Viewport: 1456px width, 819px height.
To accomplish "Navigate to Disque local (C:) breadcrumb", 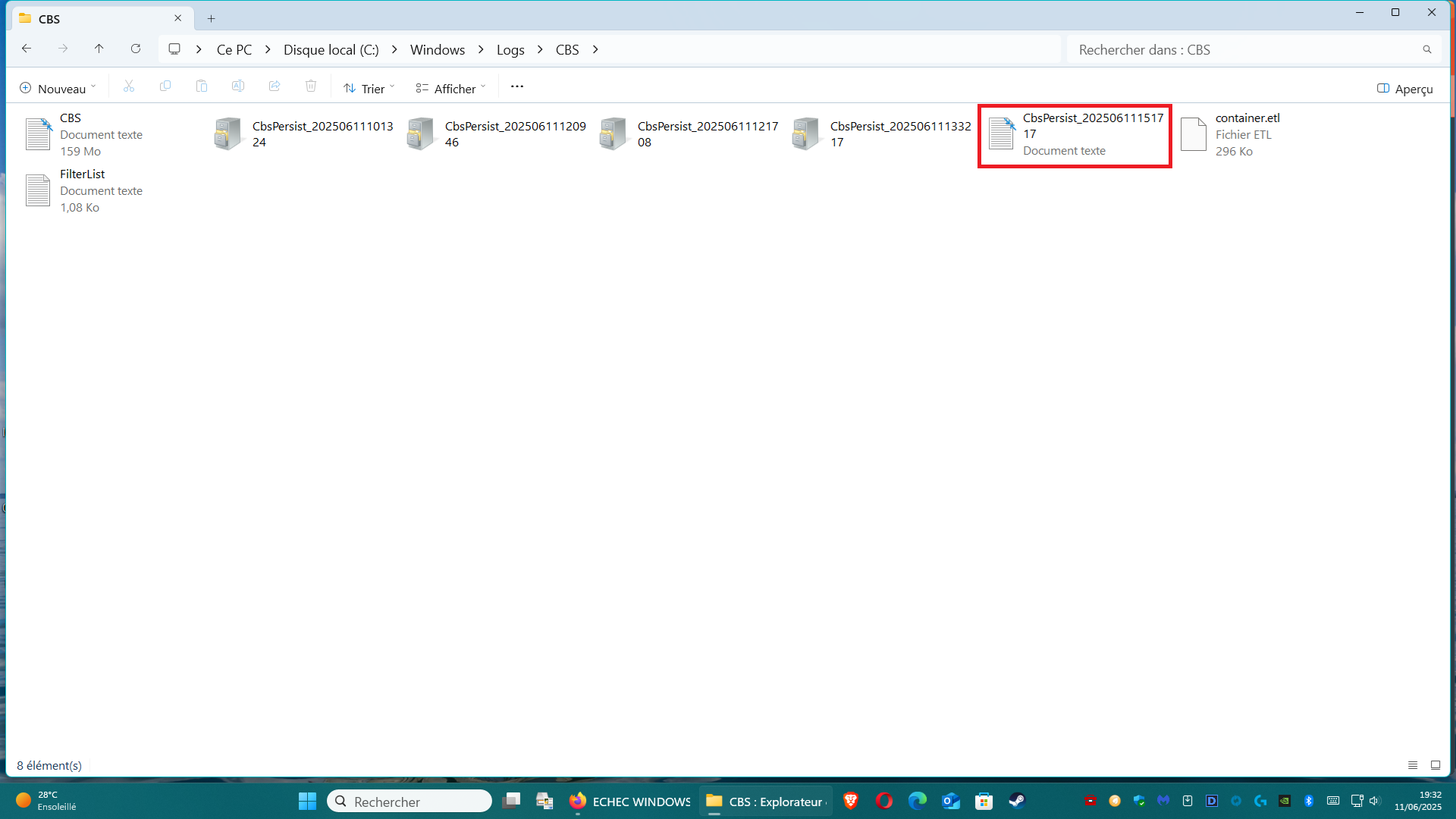I will 331,49.
